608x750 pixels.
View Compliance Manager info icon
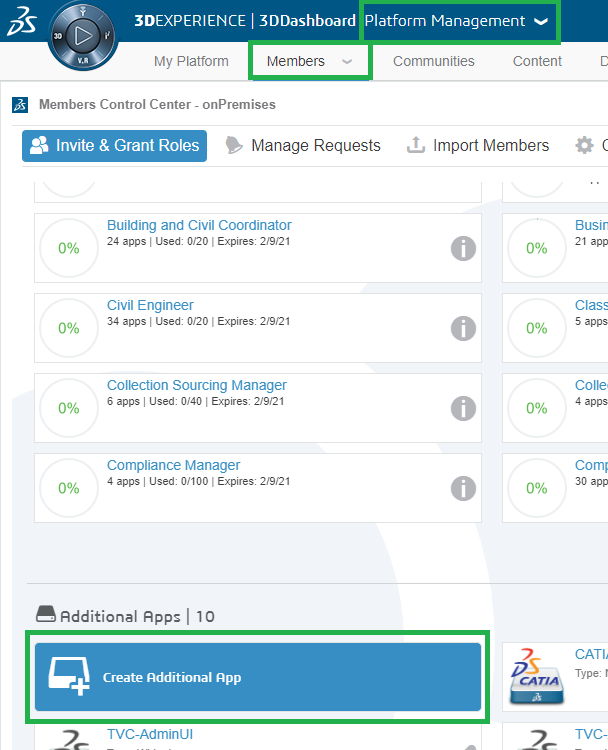coord(462,488)
